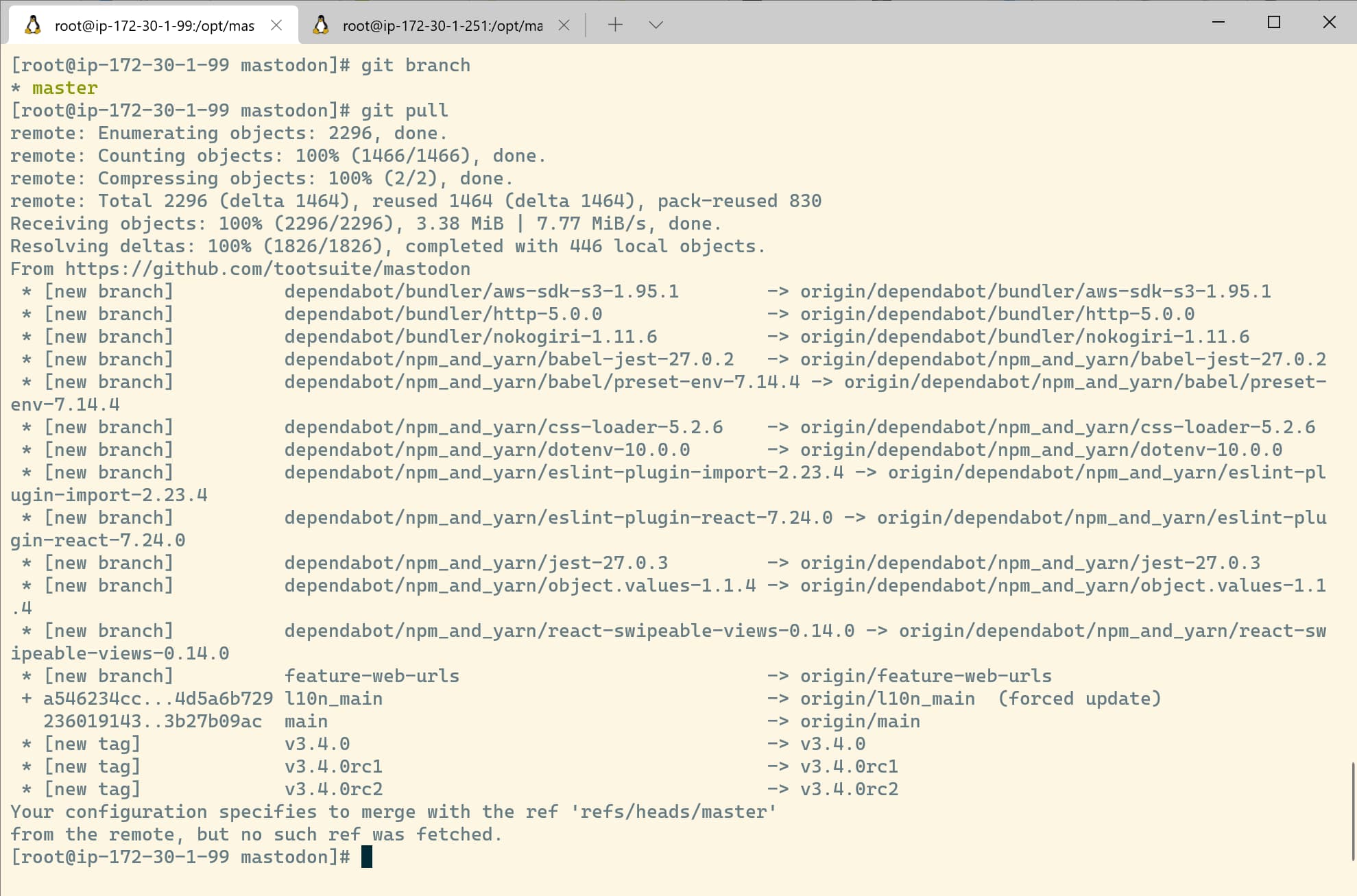Click '236019143..3b27b09ac' commit range
Image resolution: width=1357 pixels, height=896 pixels.
point(152,721)
